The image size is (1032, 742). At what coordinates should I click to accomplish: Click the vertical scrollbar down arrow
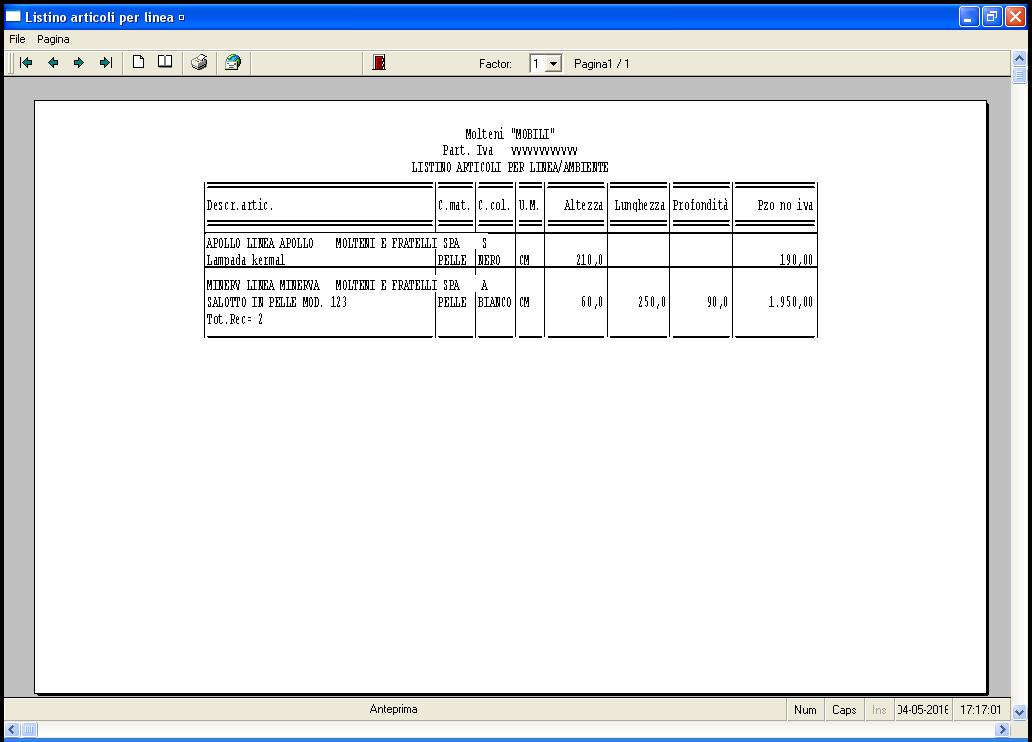point(1019,712)
